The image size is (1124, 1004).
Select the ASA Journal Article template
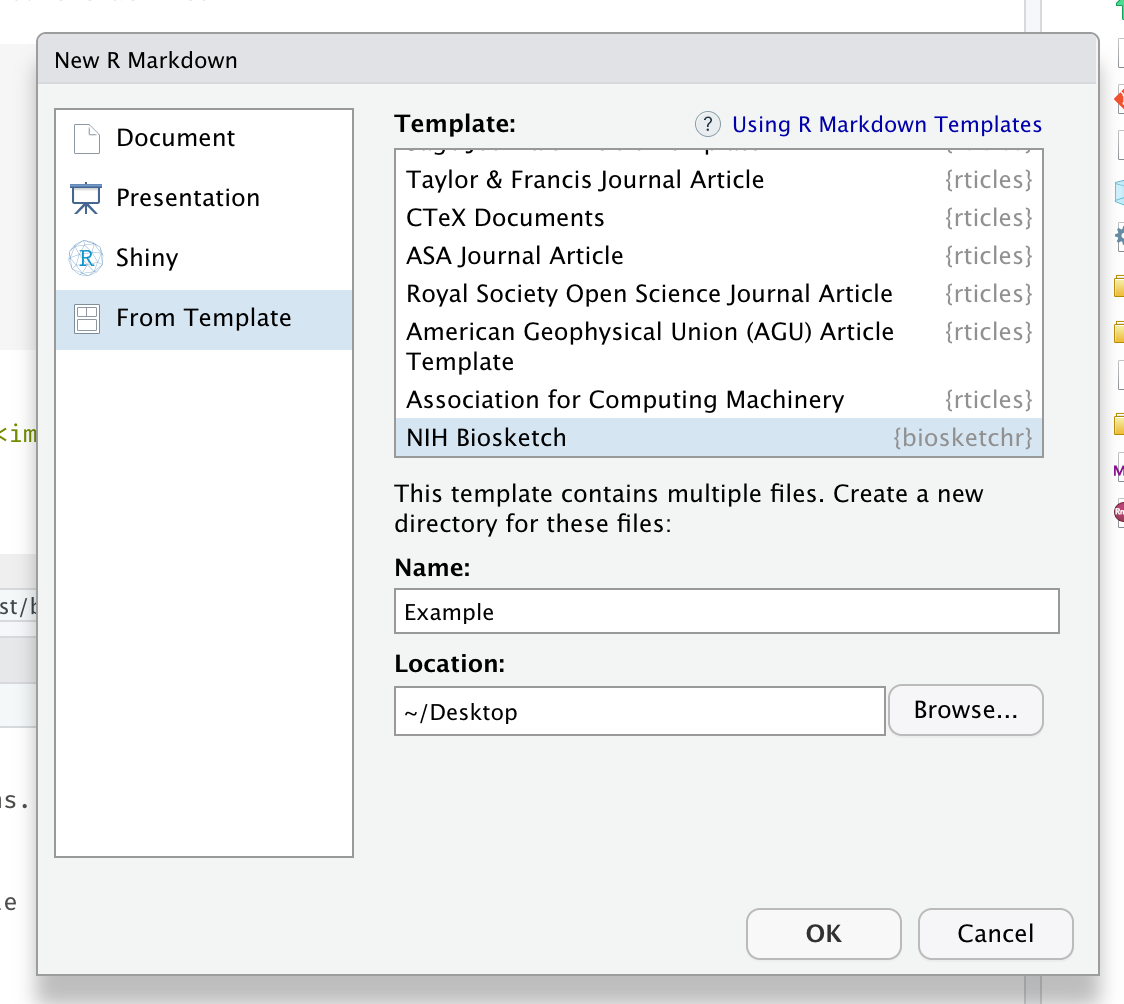(x=719, y=256)
